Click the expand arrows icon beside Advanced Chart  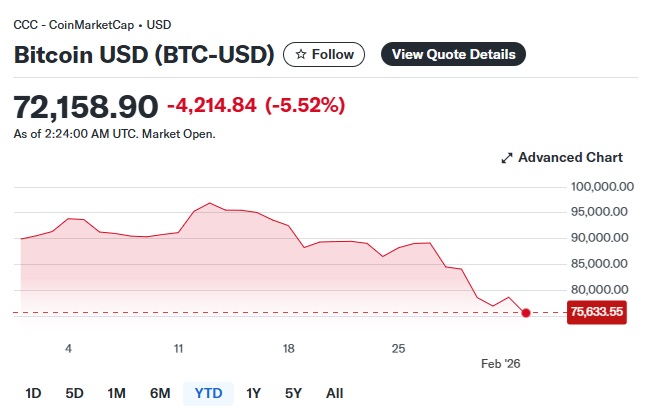point(507,158)
